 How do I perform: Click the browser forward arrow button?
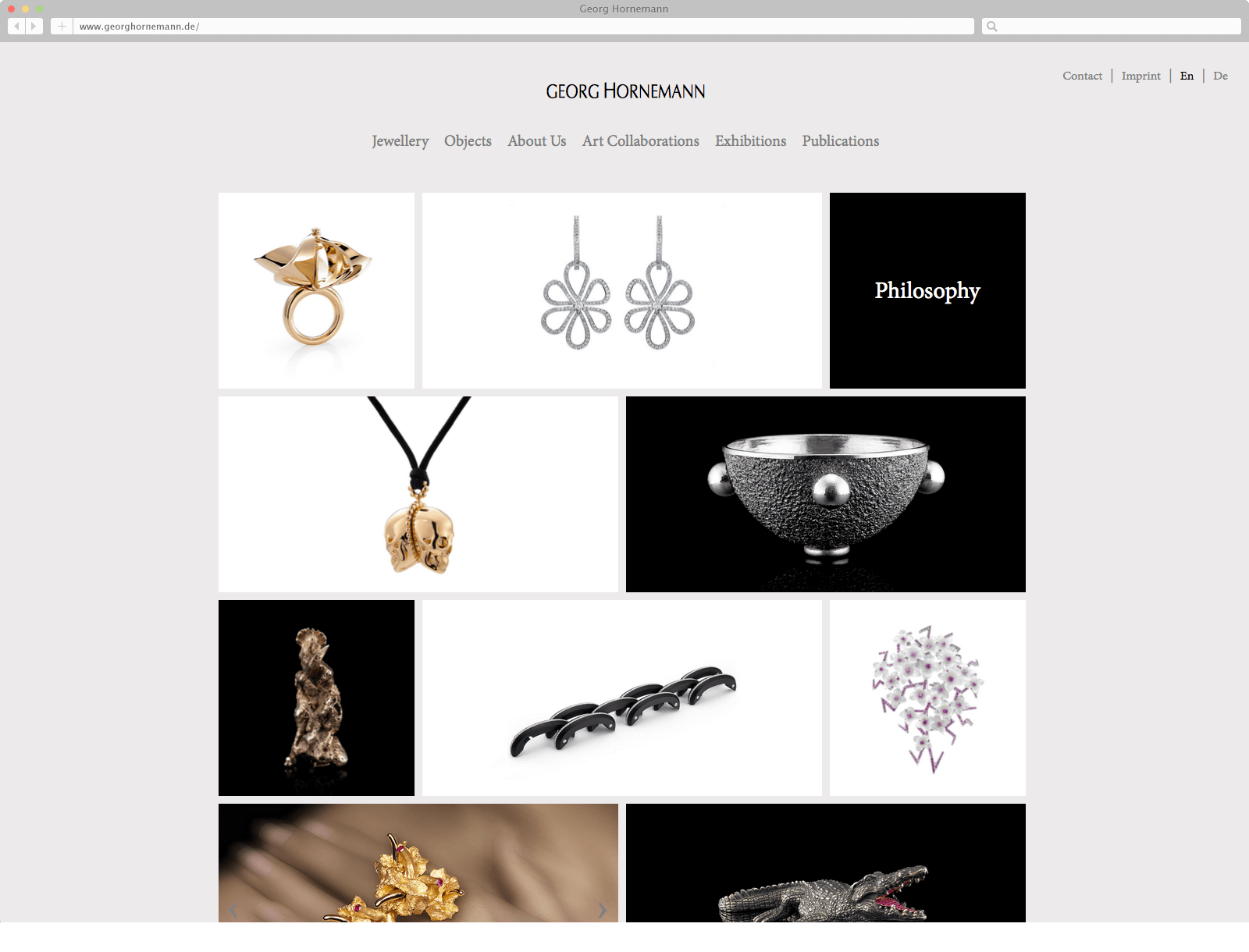(x=34, y=27)
